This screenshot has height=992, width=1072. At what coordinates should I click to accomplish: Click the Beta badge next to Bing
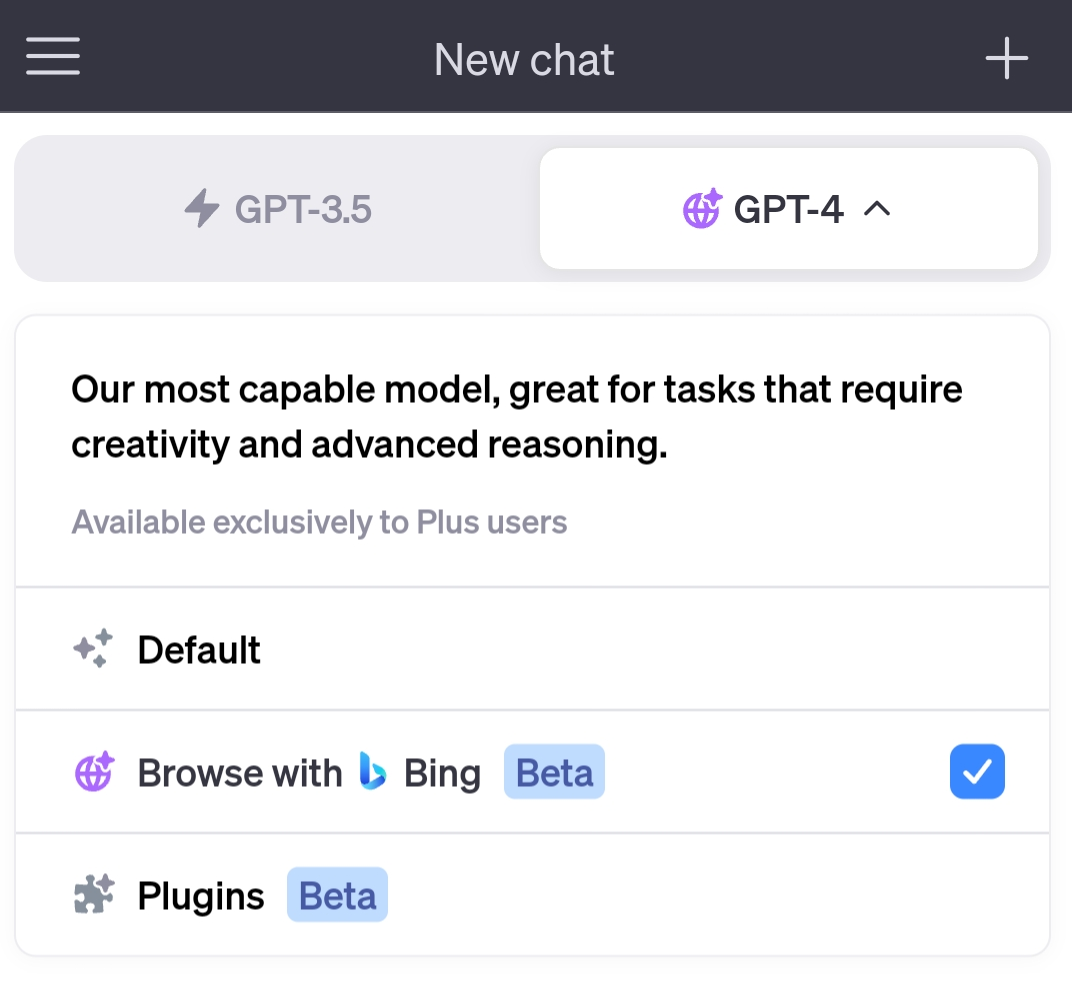point(554,771)
